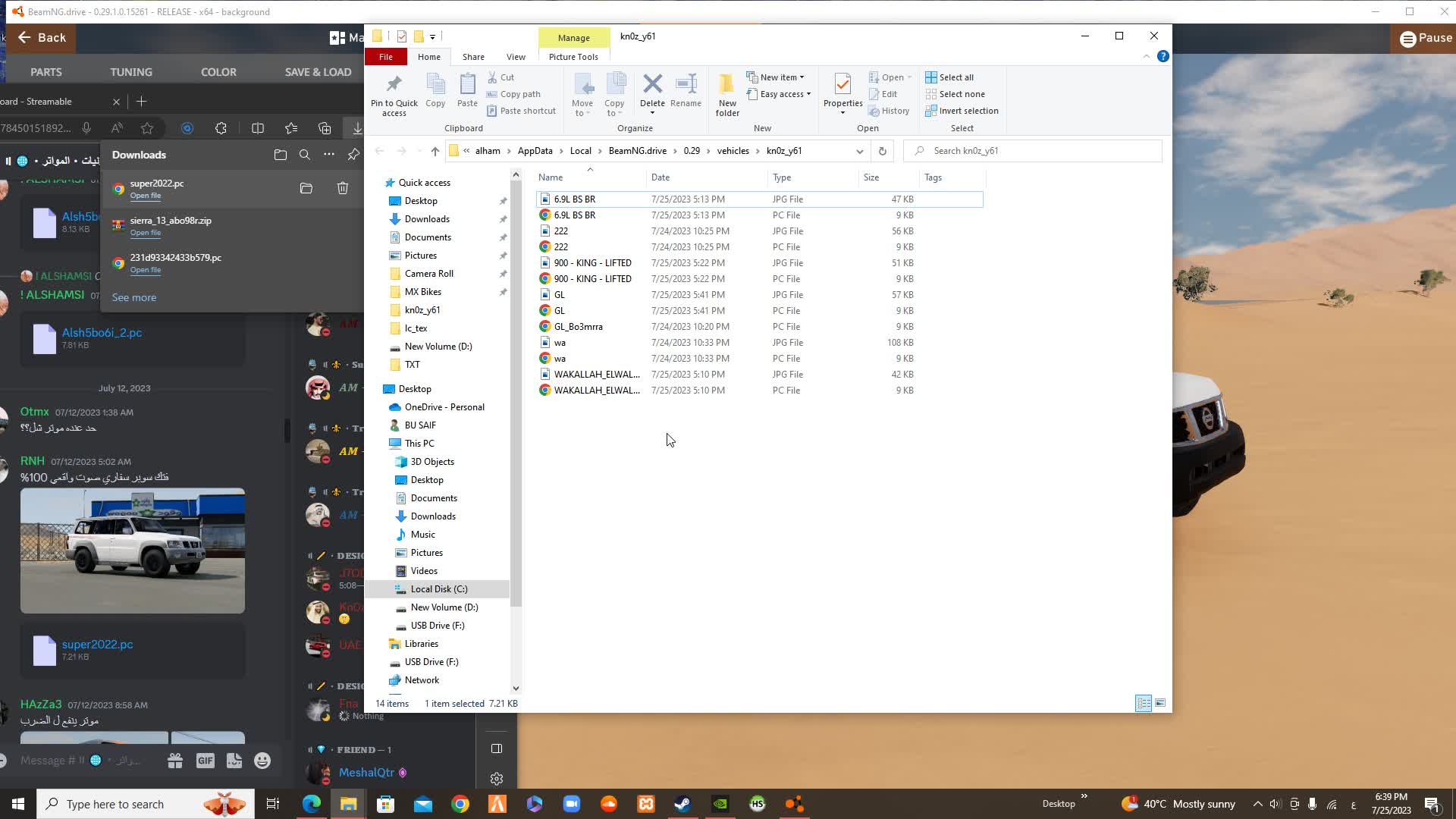The width and height of the screenshot is (1456, 819).
Task: Open the TUNING tab in BeamNG
Action: pos(131,72)
